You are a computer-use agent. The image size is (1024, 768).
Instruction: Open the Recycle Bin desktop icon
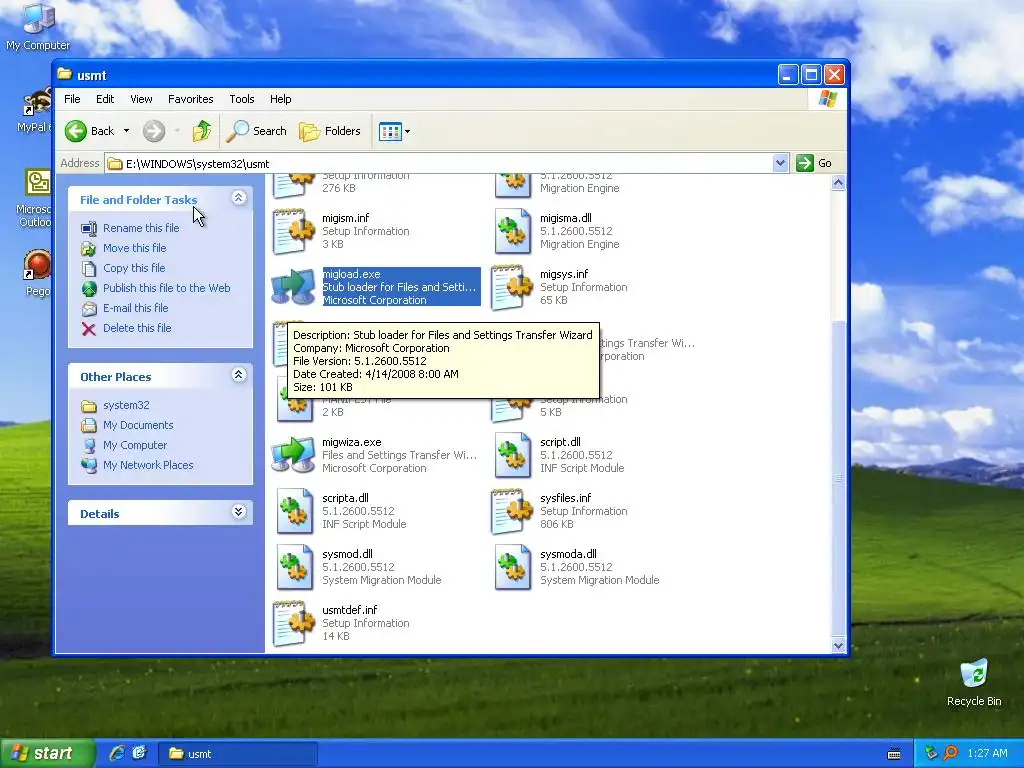(x=974, y=683)
